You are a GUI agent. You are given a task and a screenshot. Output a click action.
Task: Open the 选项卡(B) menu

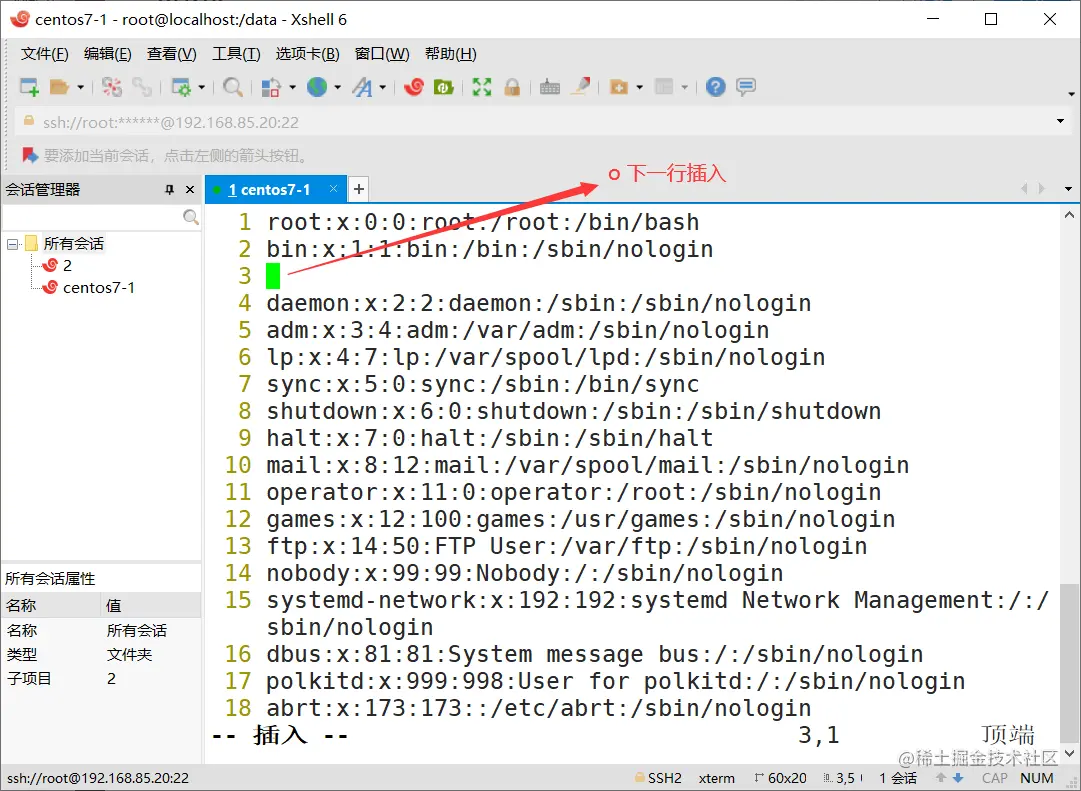(307, 54)
